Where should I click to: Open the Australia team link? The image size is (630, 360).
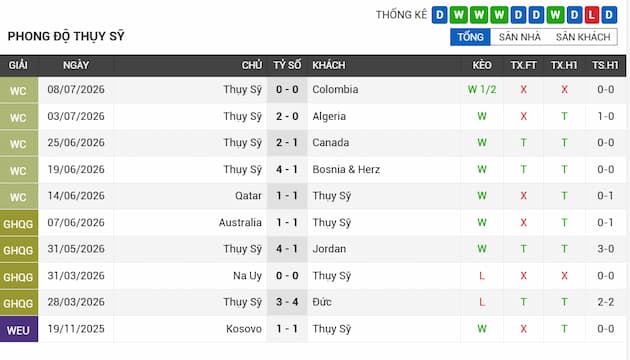tap(240, 223)
